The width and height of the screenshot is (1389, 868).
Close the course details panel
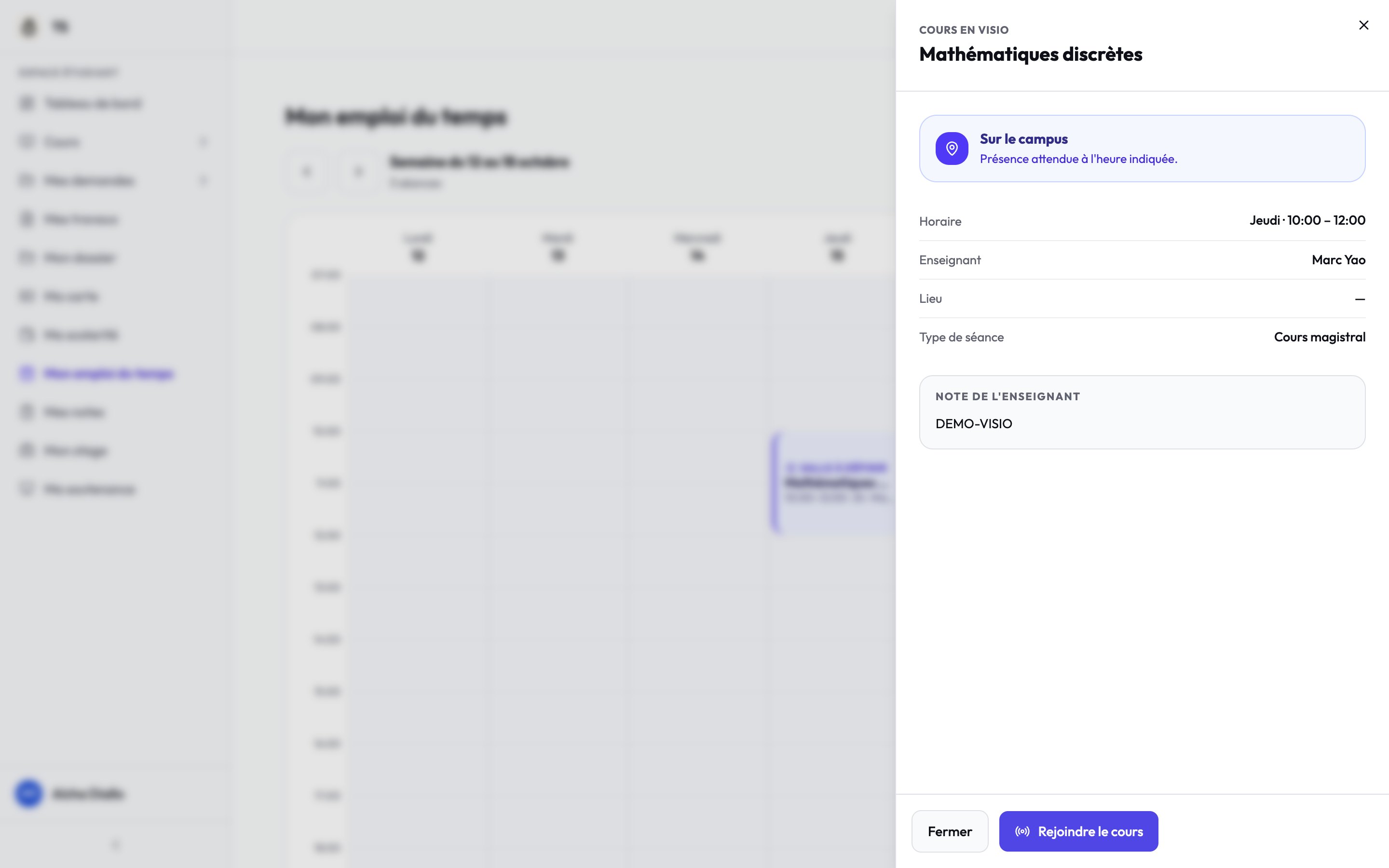pyautogui.click(x=1363, y=25)
